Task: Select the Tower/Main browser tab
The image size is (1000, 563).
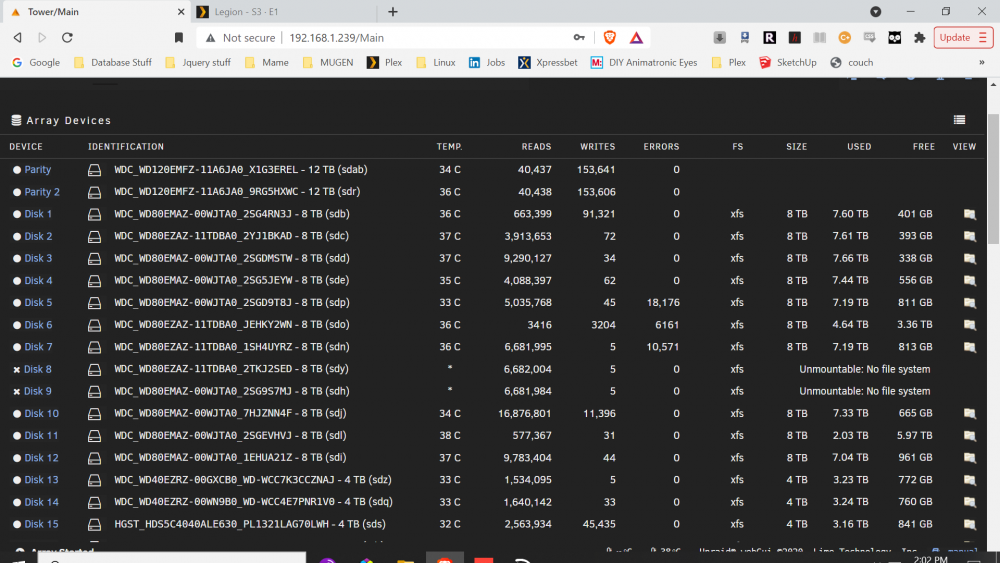Action: click(96, 12)
